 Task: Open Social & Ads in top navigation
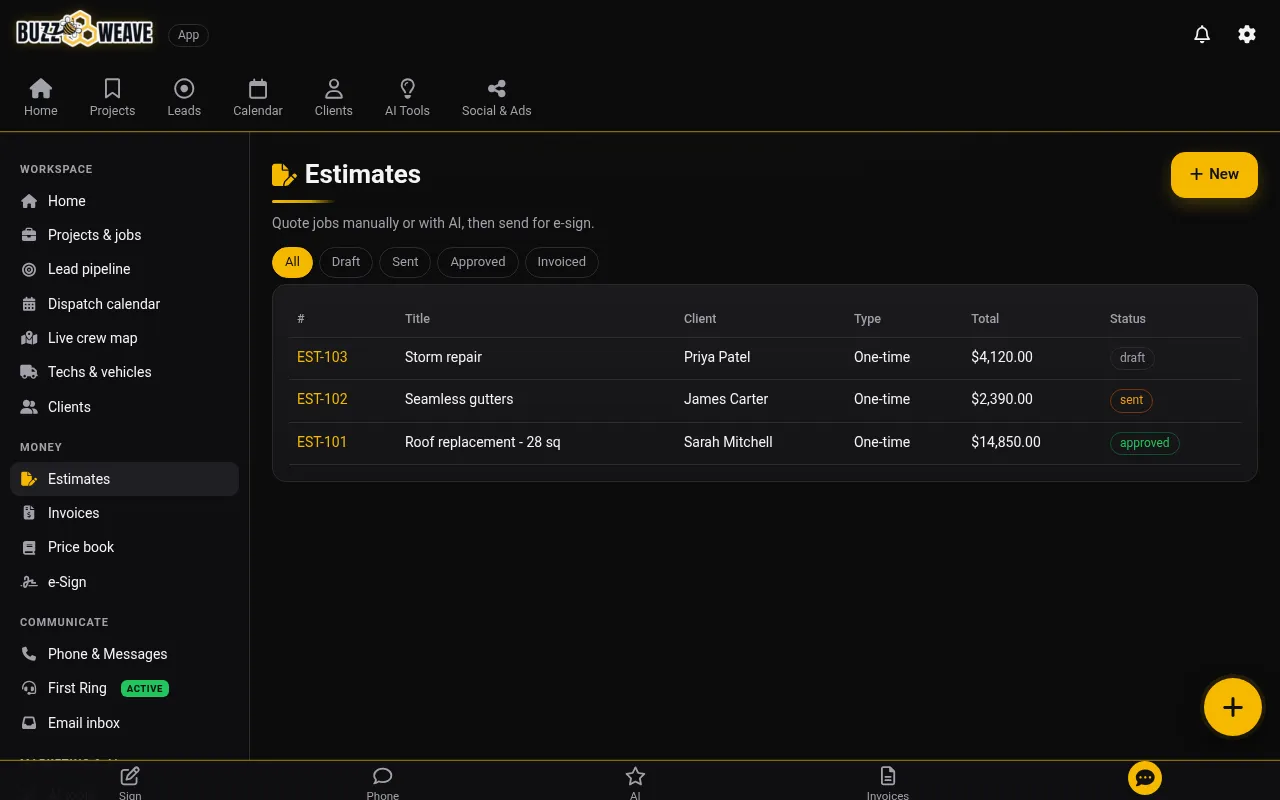point(496,98)
